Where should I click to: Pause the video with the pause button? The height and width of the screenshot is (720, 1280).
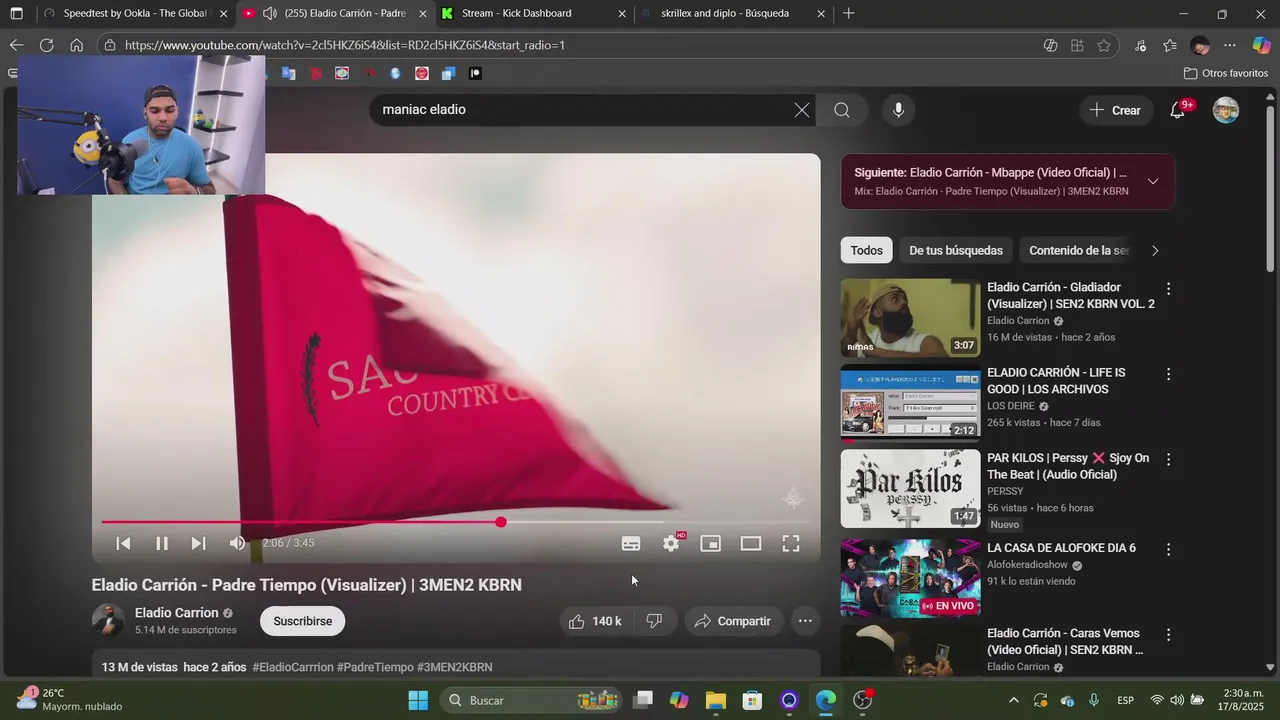[x=161, y=543]
